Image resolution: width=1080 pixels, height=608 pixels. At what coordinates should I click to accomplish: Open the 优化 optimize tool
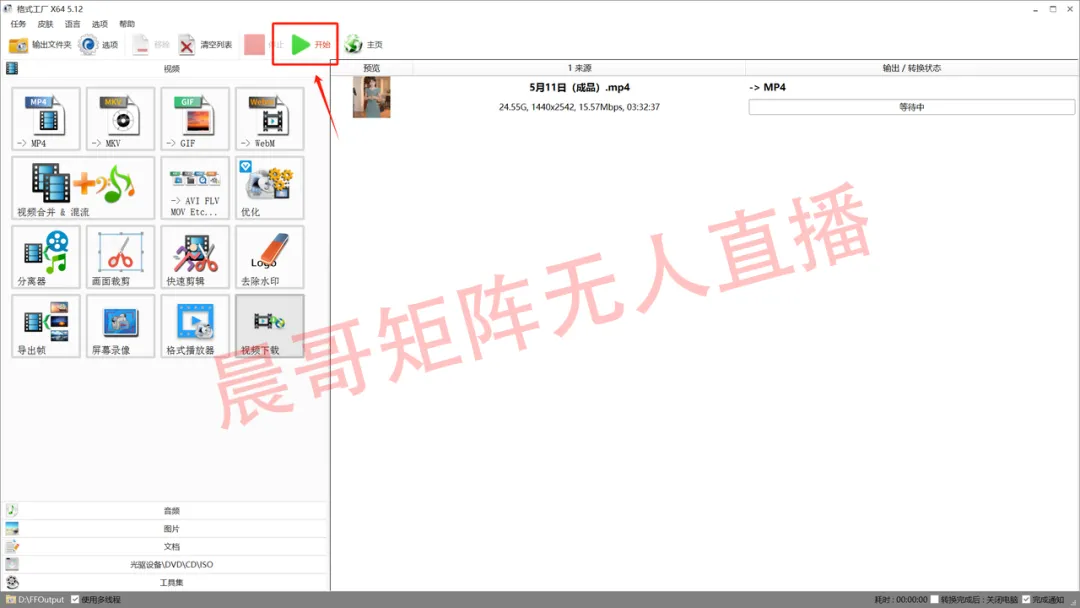tap(269, 188)
